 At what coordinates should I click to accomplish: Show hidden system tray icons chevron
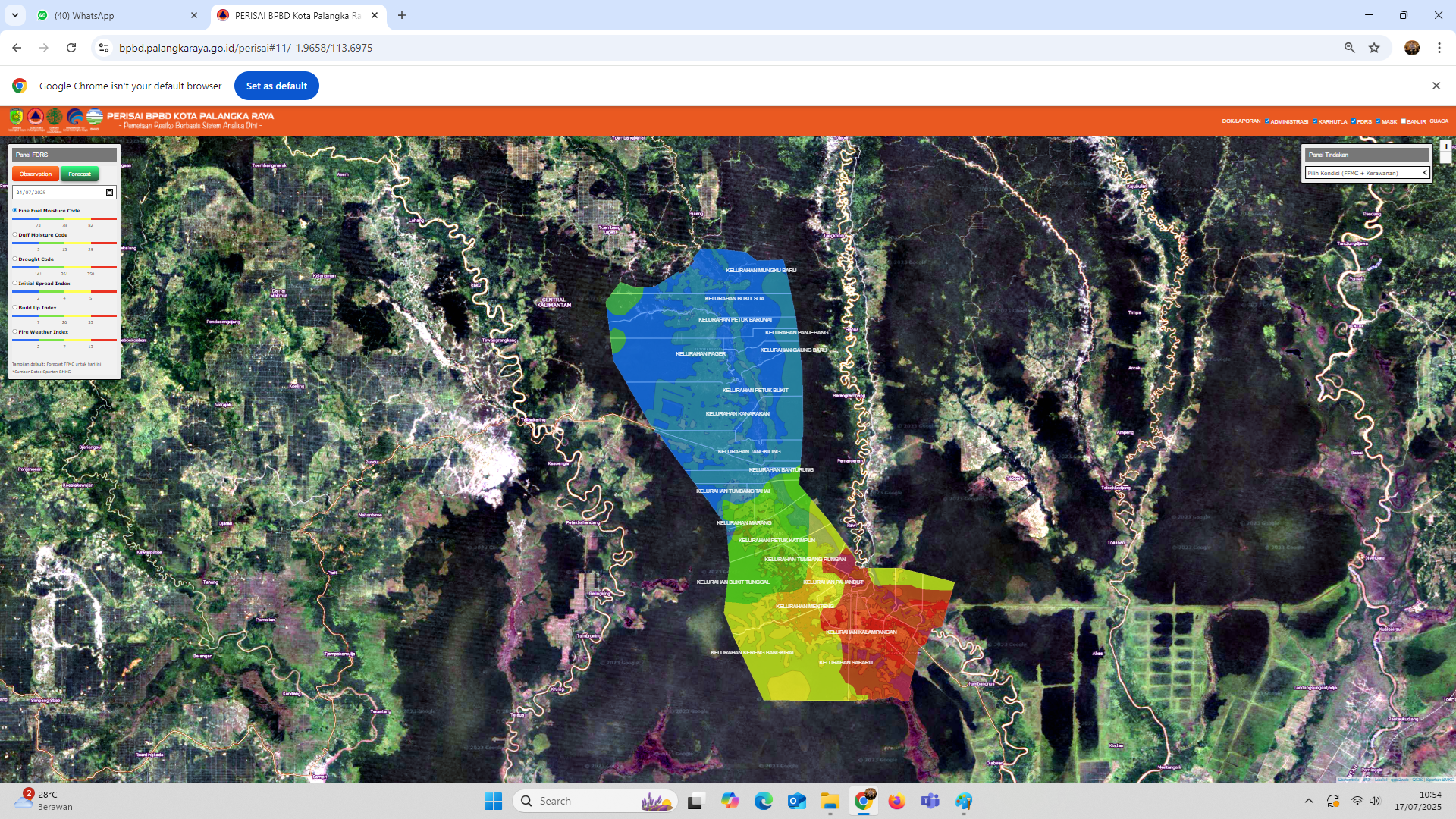1309,801
